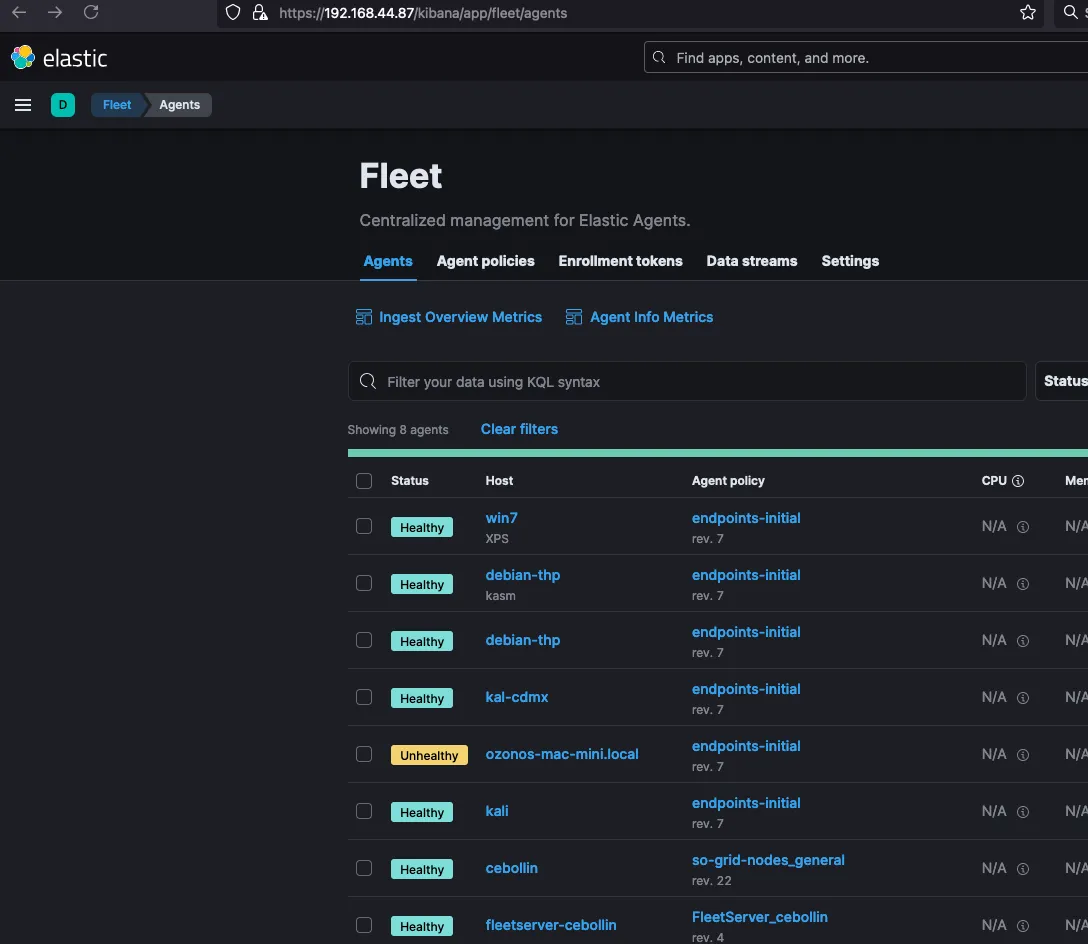Screen dimensions: 1088x944
Task: Click the Unhealthy status badge
Action: (429, 755)
